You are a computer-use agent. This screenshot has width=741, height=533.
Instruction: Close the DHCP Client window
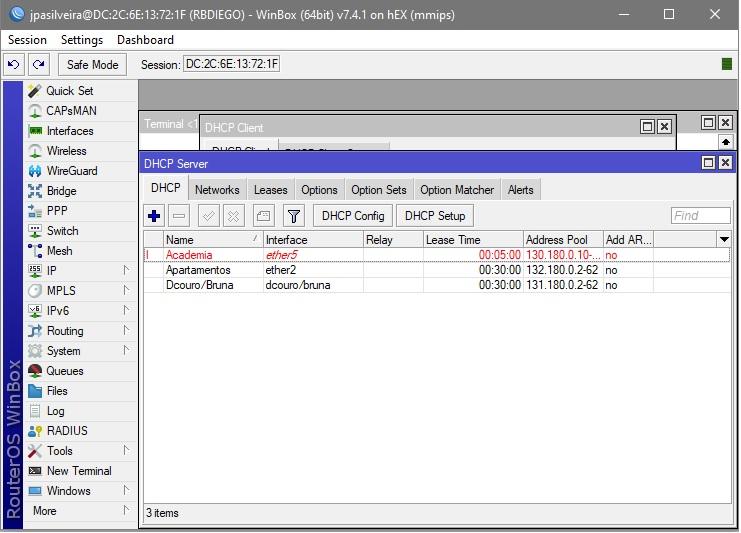(x=664, y=127)
